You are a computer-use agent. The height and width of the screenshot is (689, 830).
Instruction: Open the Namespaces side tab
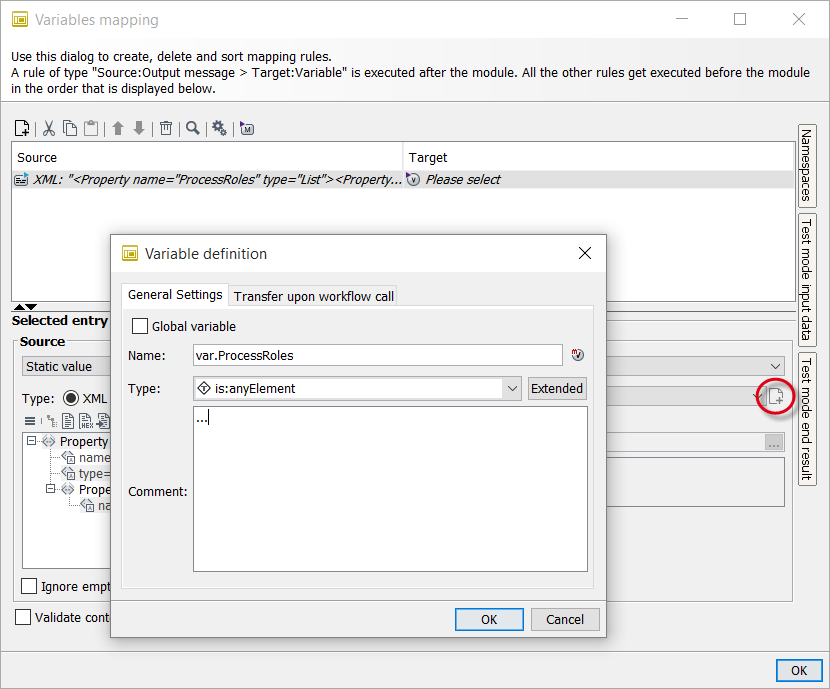807,166
